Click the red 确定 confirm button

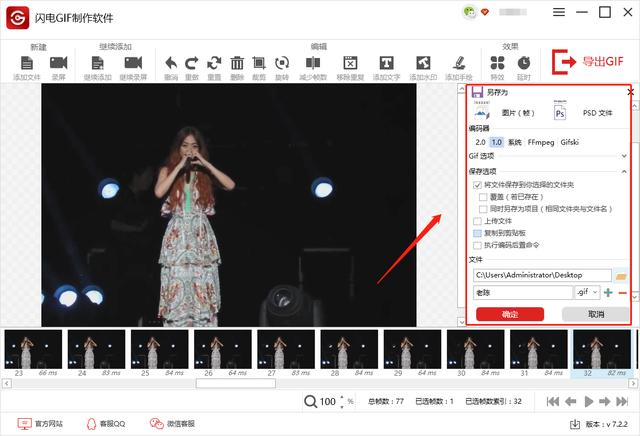click(510, 314)
